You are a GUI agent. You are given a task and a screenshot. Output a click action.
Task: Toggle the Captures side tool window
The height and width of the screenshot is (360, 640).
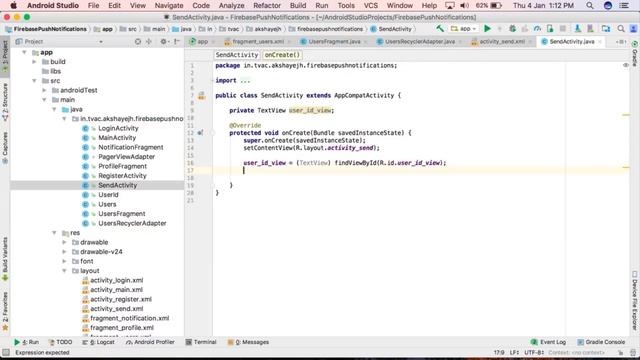click(5, 148)
